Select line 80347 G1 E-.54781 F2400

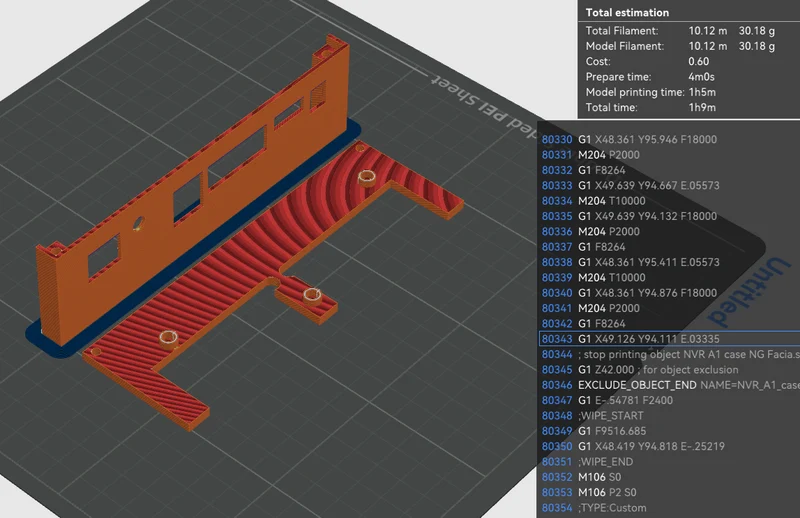click(x=669, y=400)
